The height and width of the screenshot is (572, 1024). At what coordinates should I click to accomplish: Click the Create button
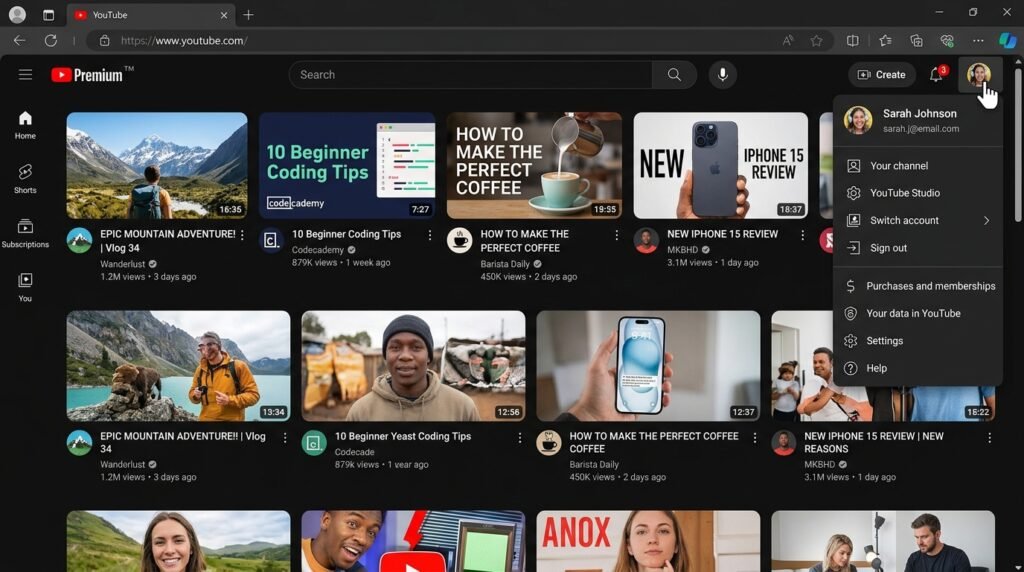coord(881,74)
